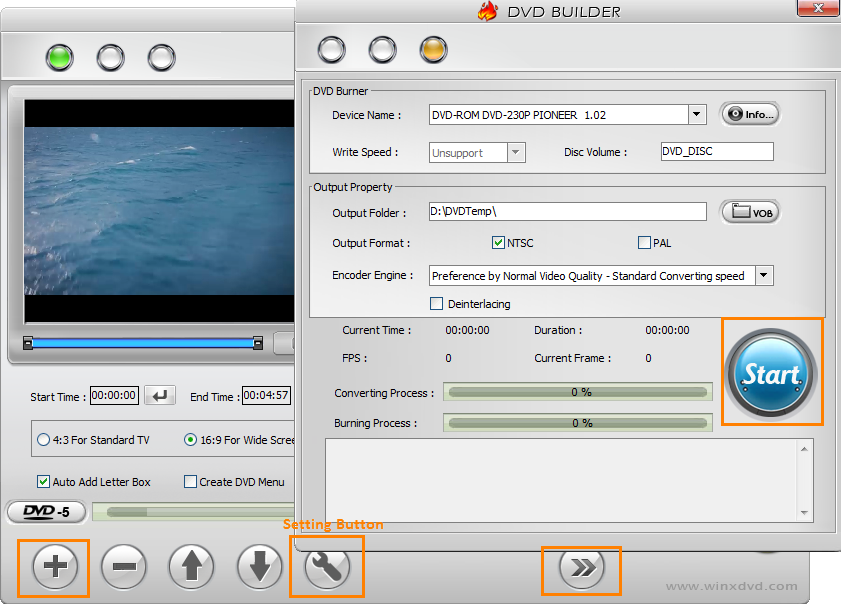This screenshot has width=841, height=604.
Task: Select 4:3 For Standard TV radio
Action: click(x=43, y=440)
